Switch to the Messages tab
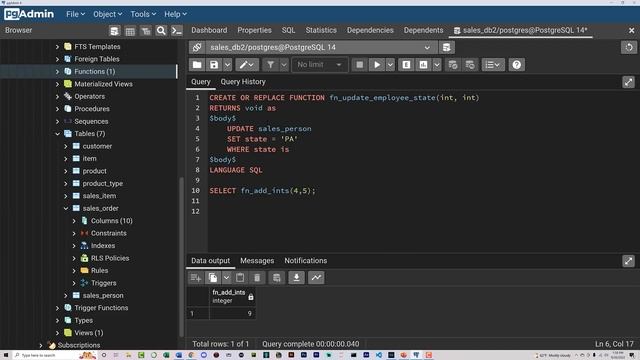This screenshot has width=640, height=360. tap(257, 260)
